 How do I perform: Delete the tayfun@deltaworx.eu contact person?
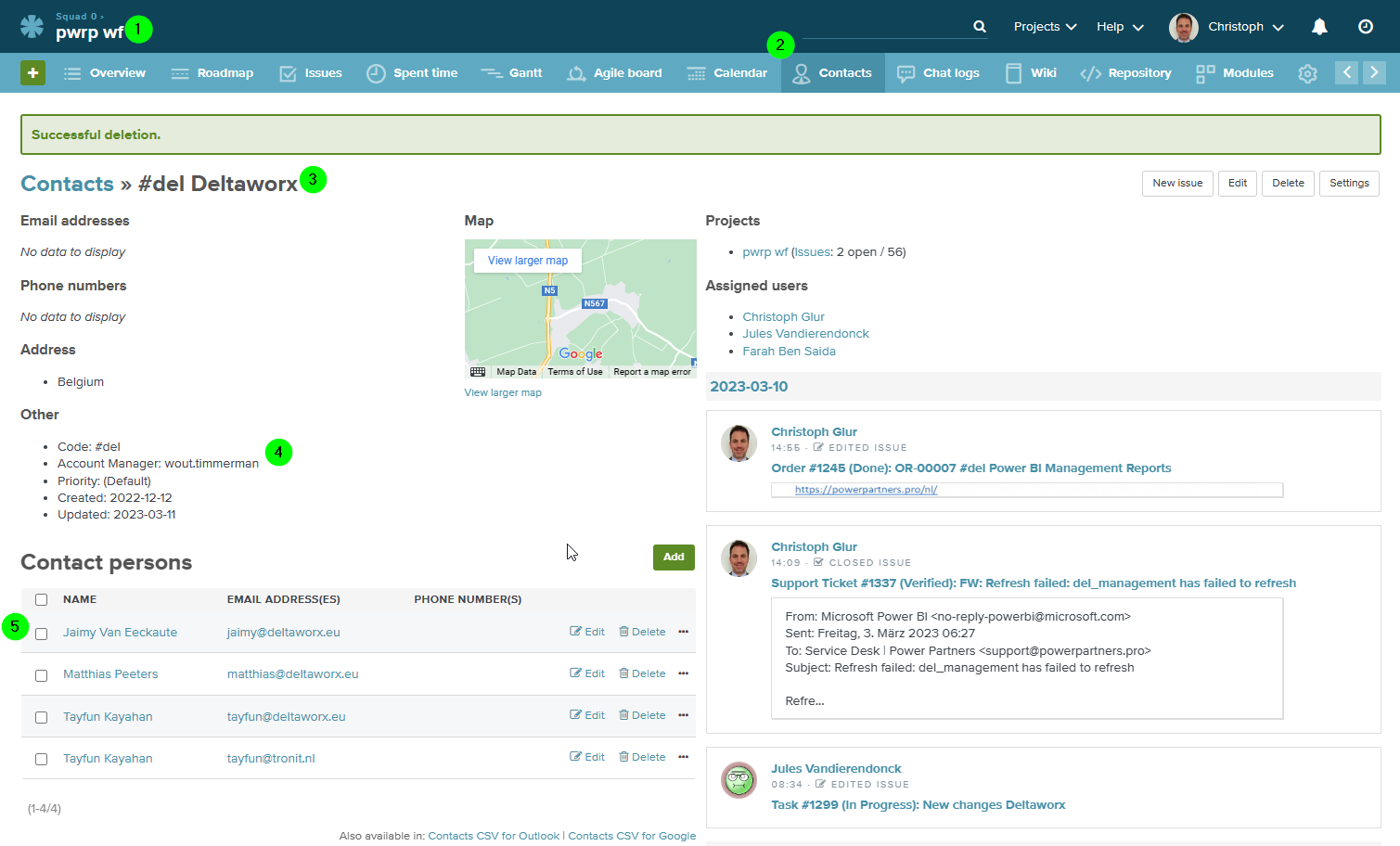click(x=642, y=715)
